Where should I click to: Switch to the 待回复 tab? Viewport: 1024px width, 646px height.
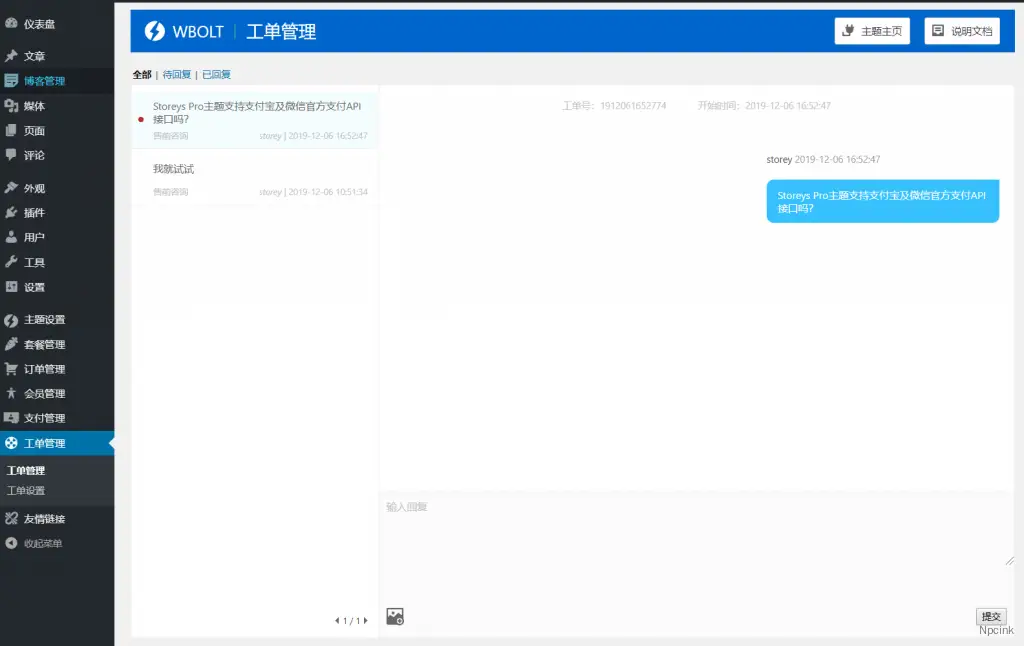tap(177, 74)
